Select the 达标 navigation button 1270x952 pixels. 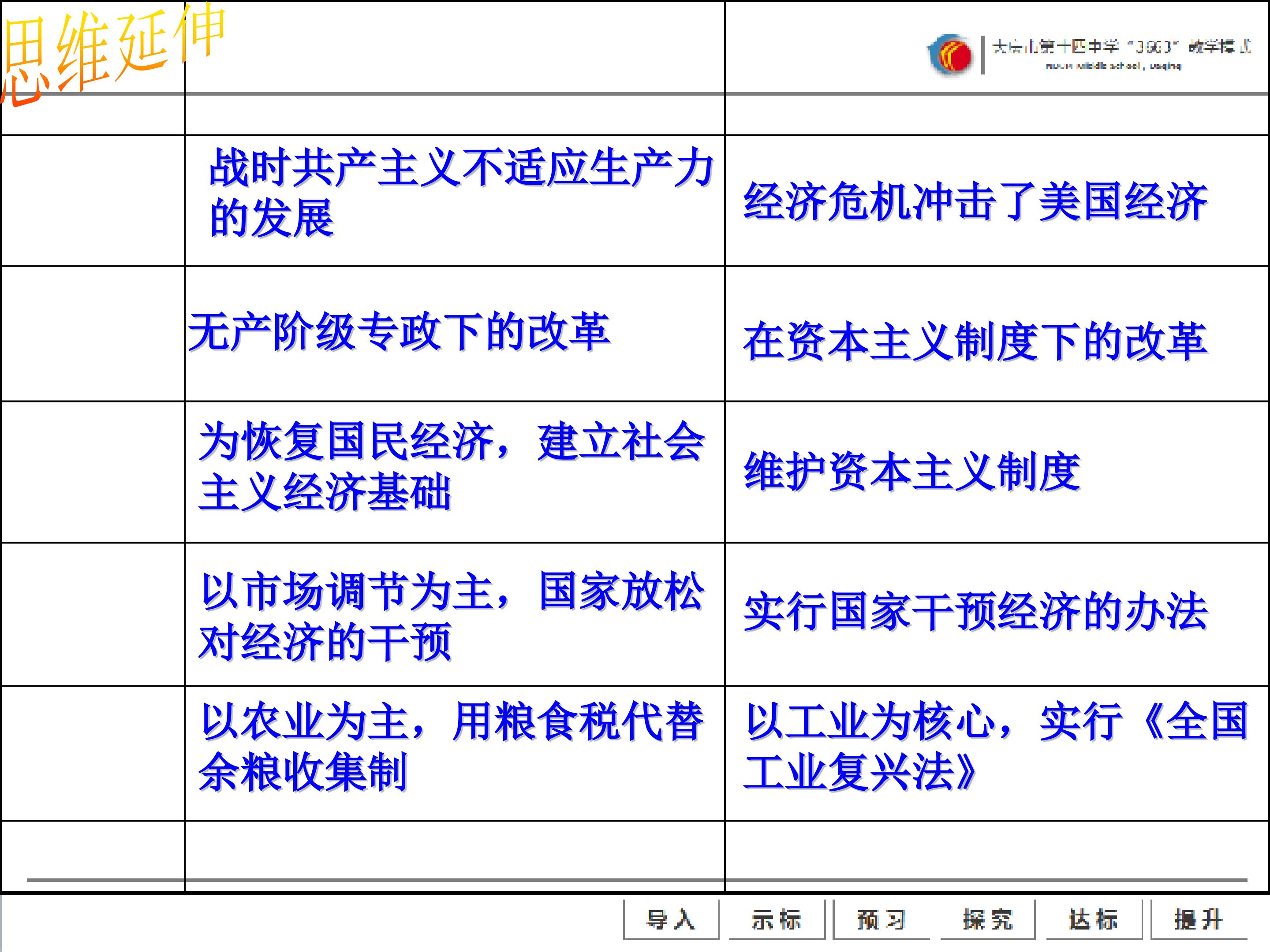pyautogui.click(x=1094, y=919)
